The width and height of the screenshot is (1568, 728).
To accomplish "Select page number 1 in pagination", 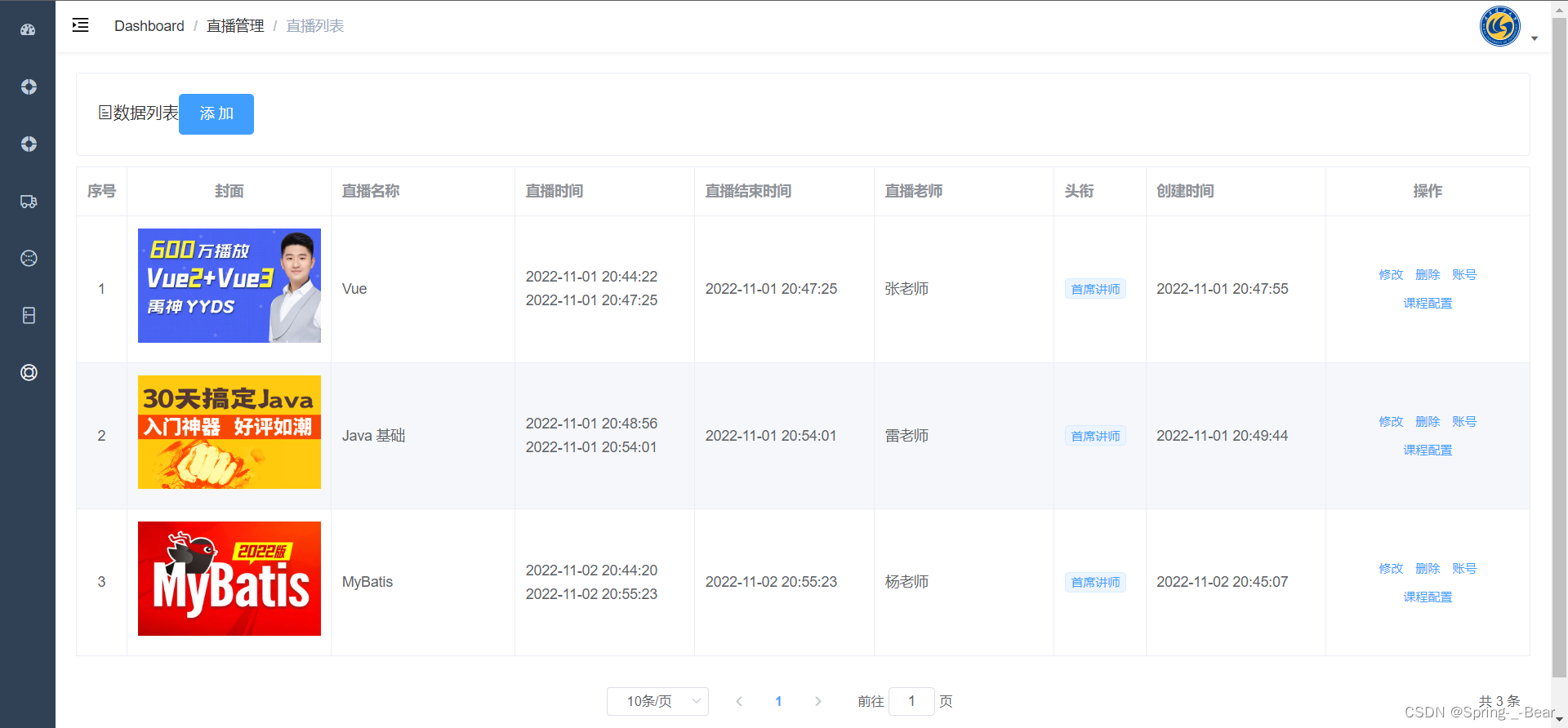I will tap(778, 701).
